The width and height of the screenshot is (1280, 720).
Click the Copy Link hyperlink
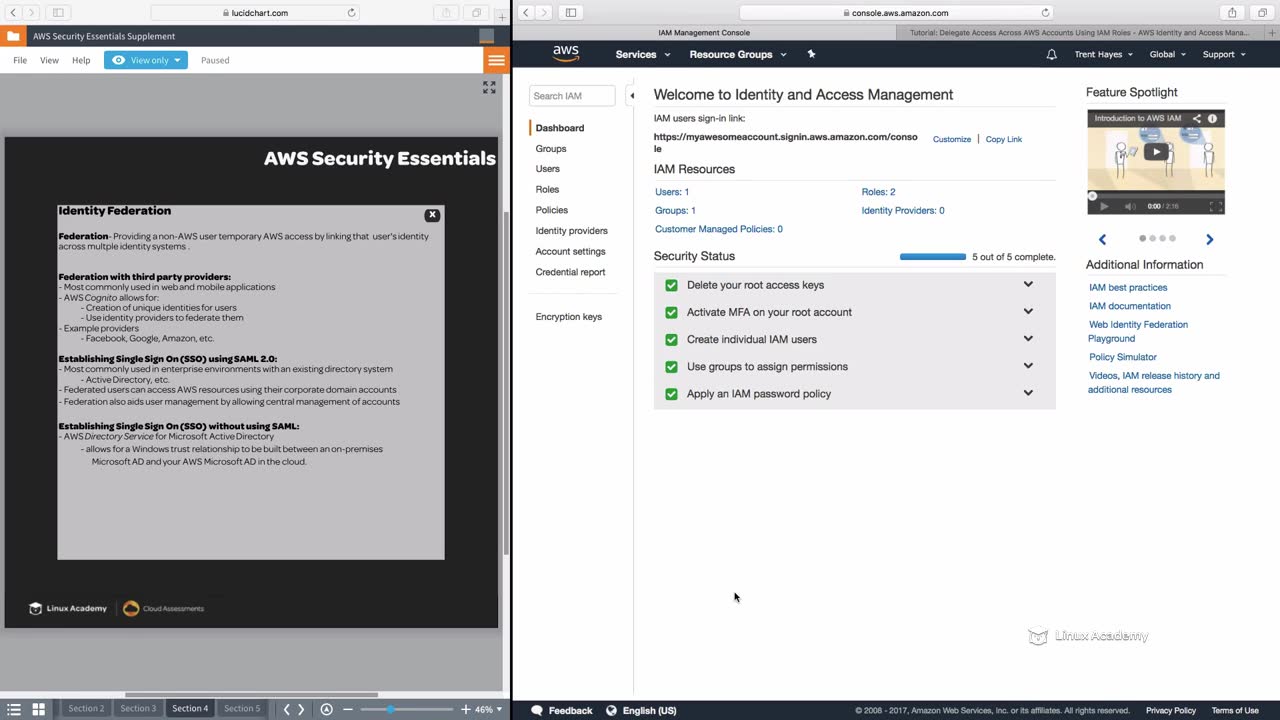[x=1003, y=139]
